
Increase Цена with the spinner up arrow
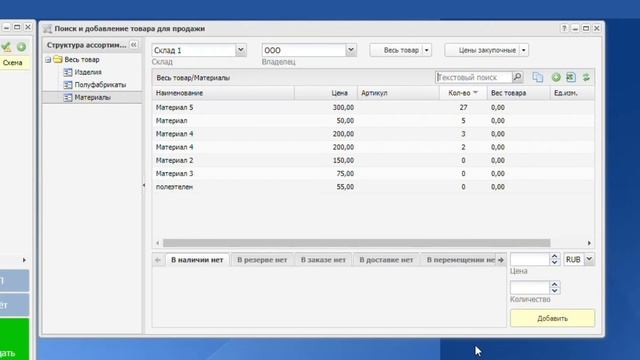click(554, 256)
